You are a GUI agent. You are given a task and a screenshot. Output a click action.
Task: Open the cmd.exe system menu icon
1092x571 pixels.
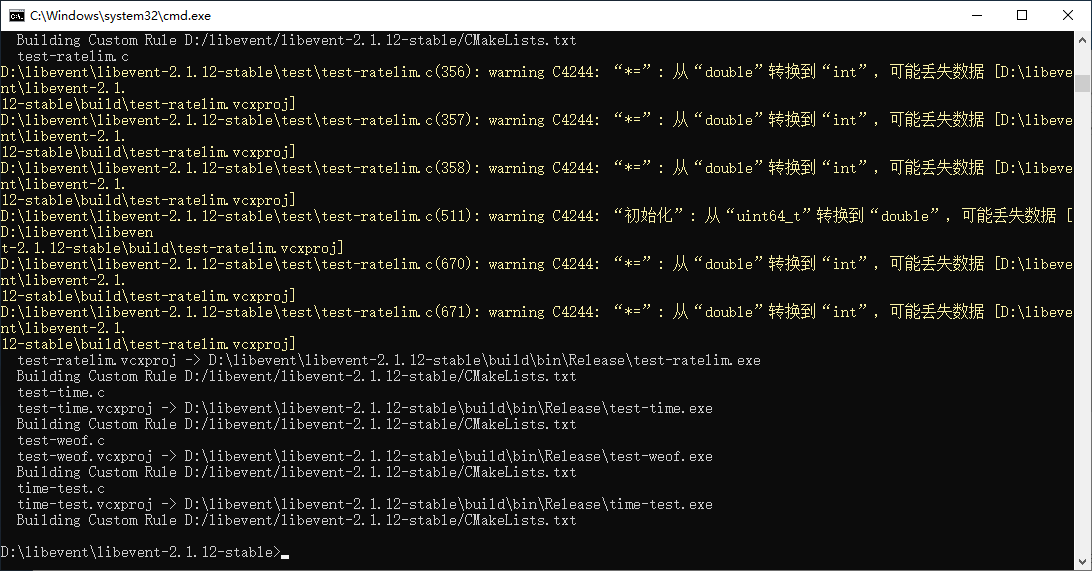click(17, 15)
